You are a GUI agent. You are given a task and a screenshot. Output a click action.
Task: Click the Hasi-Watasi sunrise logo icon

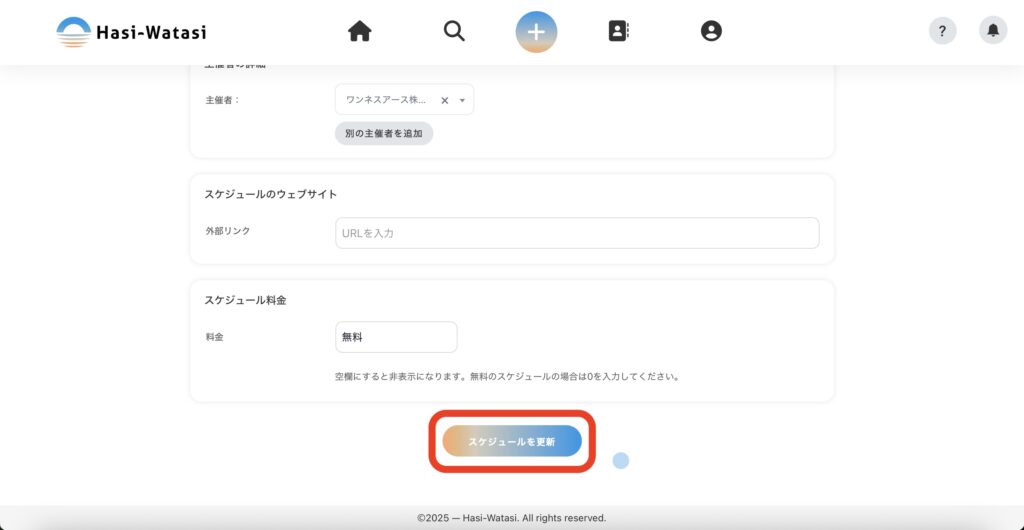73,32
